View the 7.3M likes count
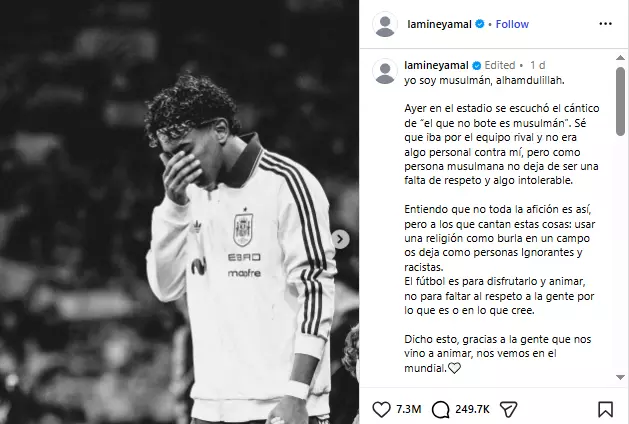 [408, 409]
